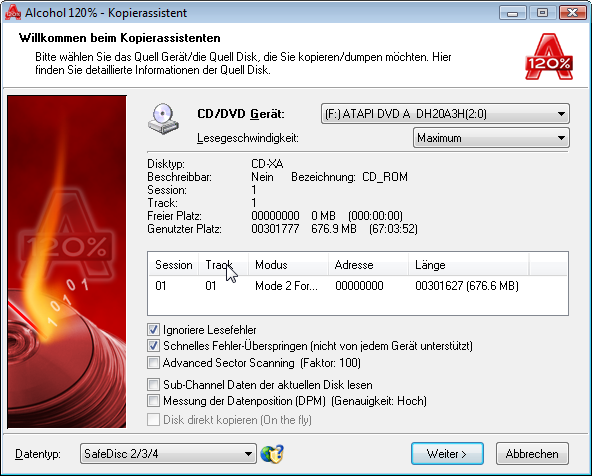Maximize the Kopierassistent window

[542, 12]
